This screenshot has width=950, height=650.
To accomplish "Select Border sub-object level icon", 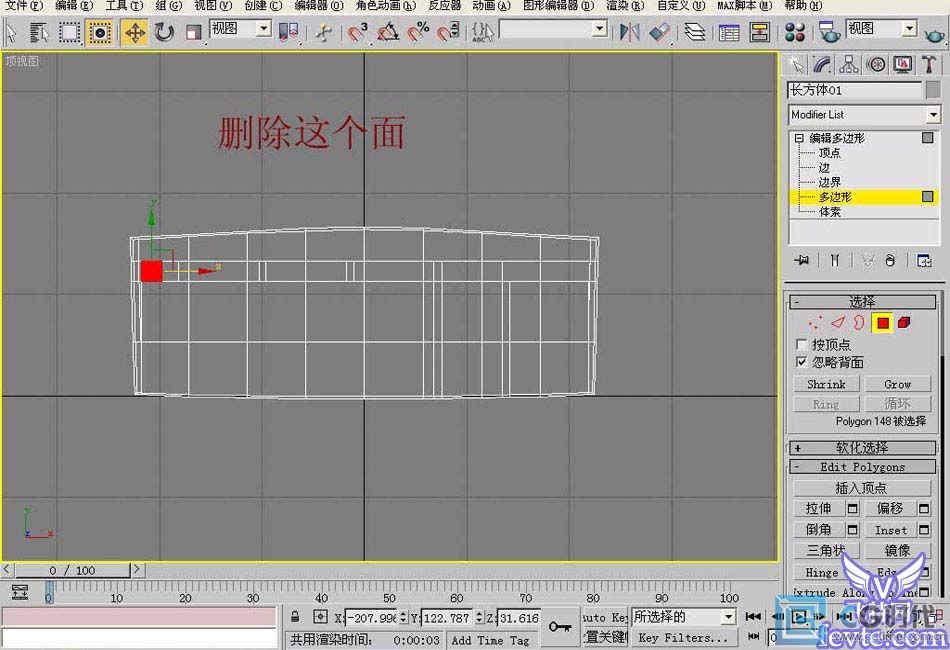I will click(859, 323).
